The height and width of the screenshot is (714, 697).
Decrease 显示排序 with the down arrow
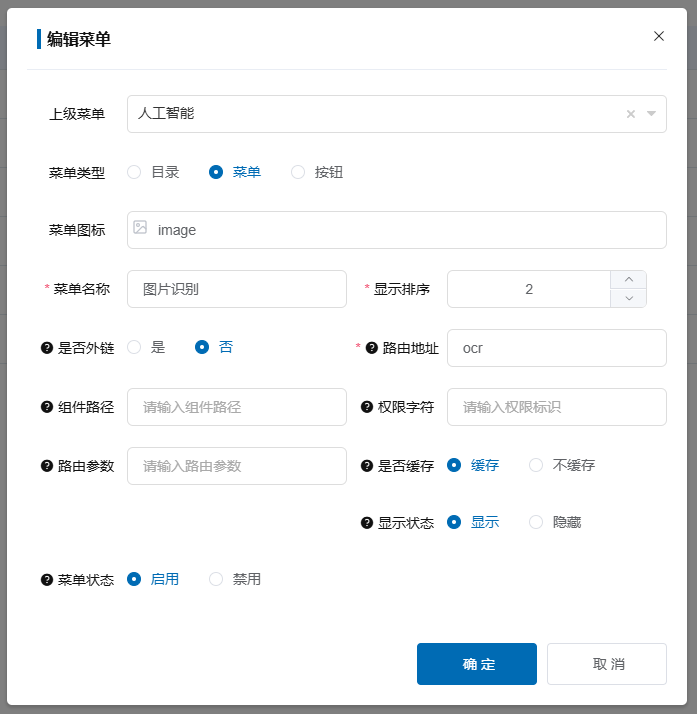click(x=629, y=298)
